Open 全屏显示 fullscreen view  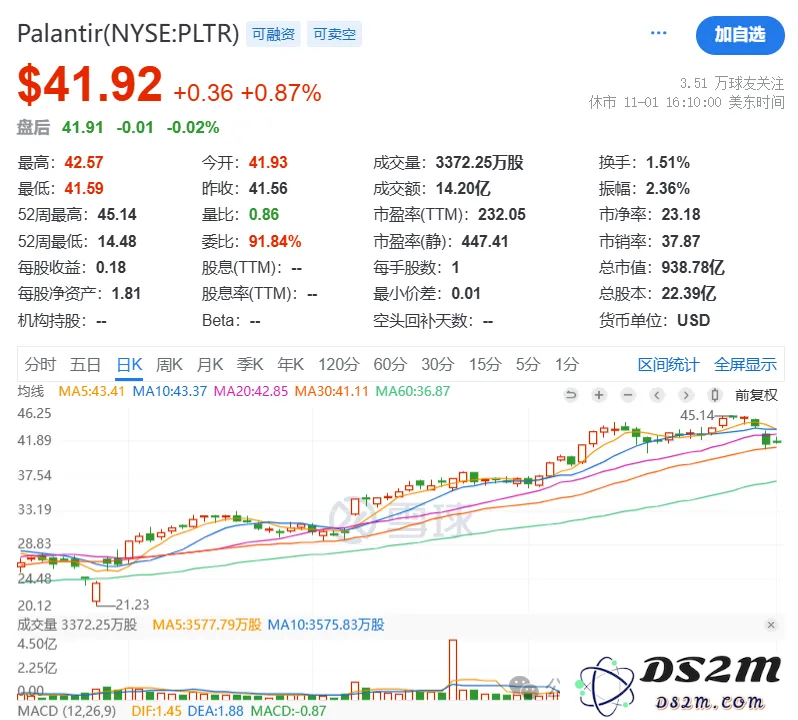click(745, 364)
